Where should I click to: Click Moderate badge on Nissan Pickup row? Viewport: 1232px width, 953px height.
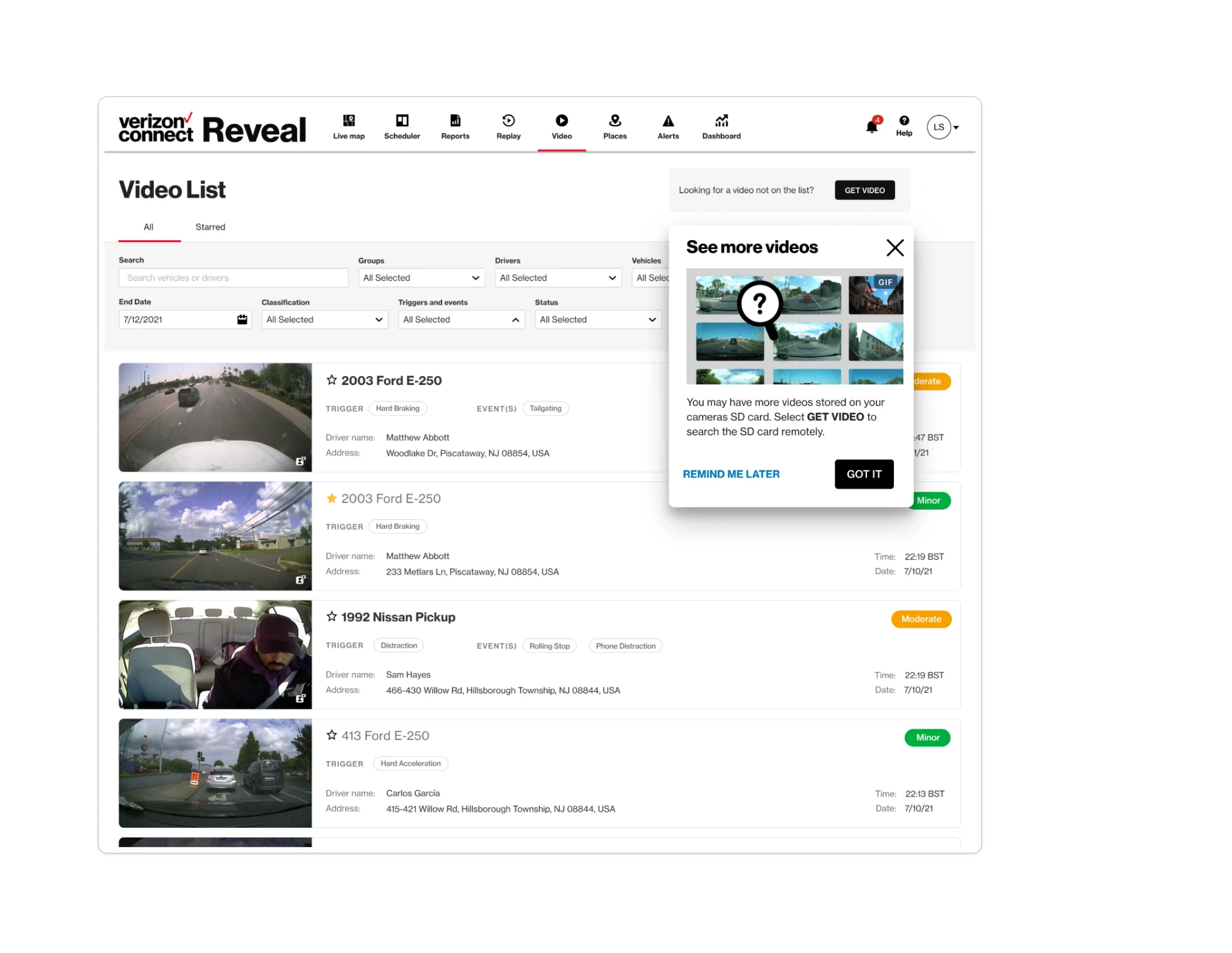tap(921, 619)
